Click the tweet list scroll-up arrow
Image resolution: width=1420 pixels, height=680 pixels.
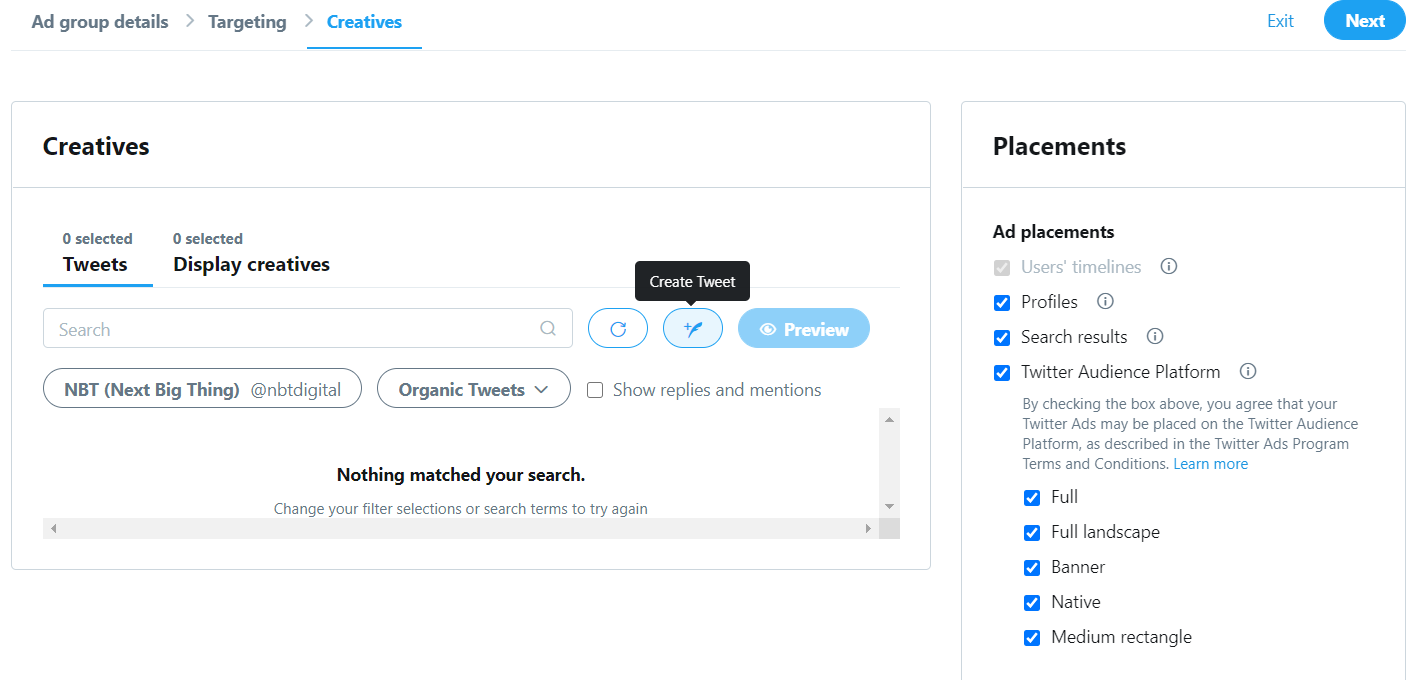click(889, 419)
